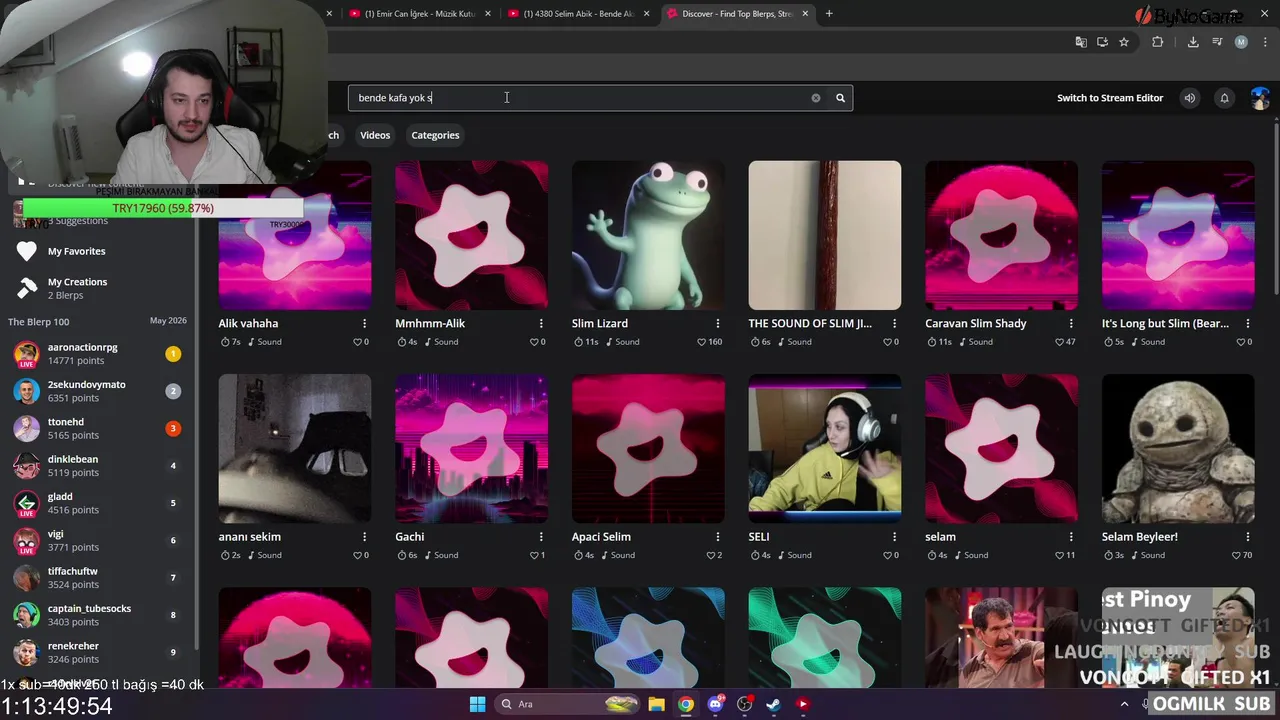Click the blerp search input field

tap(580, 98)
